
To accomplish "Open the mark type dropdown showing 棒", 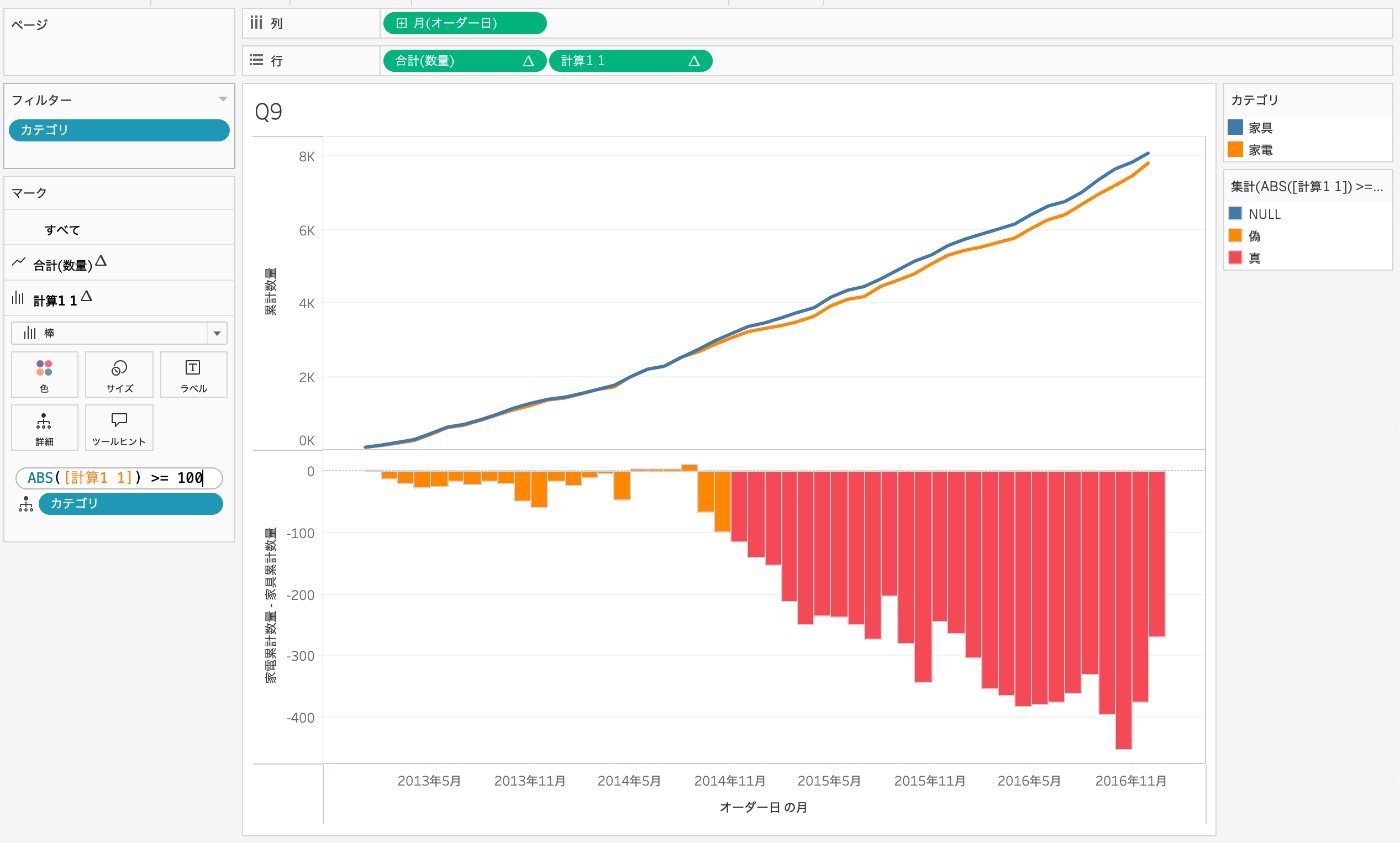I will [119, 333].
